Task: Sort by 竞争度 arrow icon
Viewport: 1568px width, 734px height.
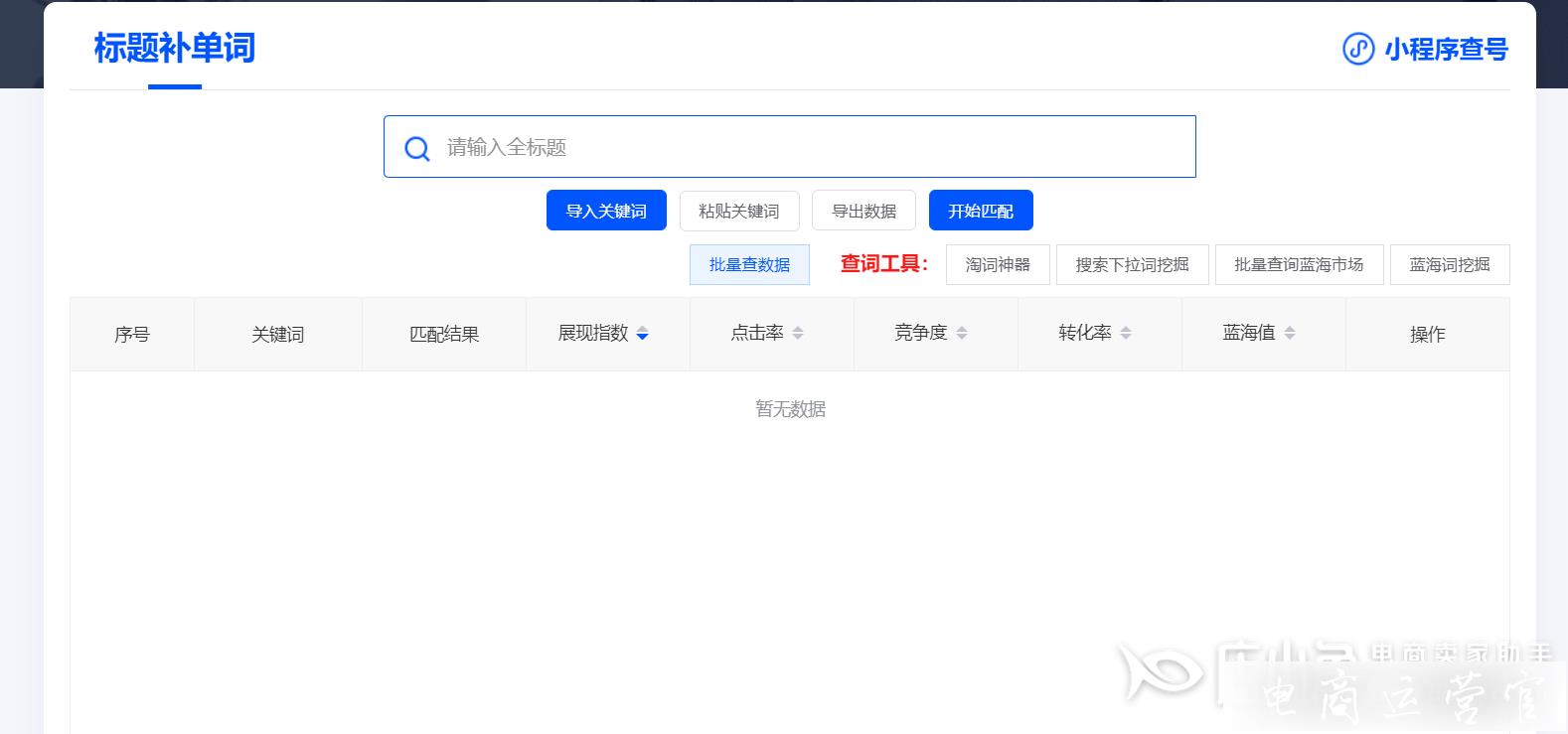Action: point(962,334)
